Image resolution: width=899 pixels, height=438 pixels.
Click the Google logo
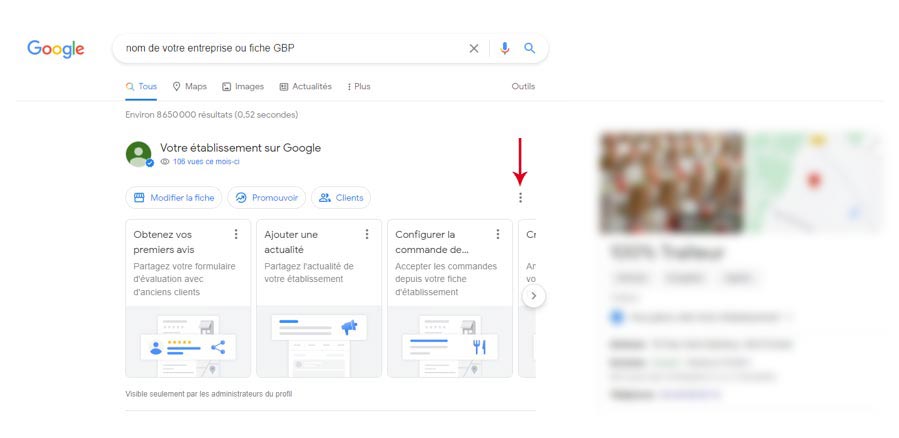[x=56, y=49]
